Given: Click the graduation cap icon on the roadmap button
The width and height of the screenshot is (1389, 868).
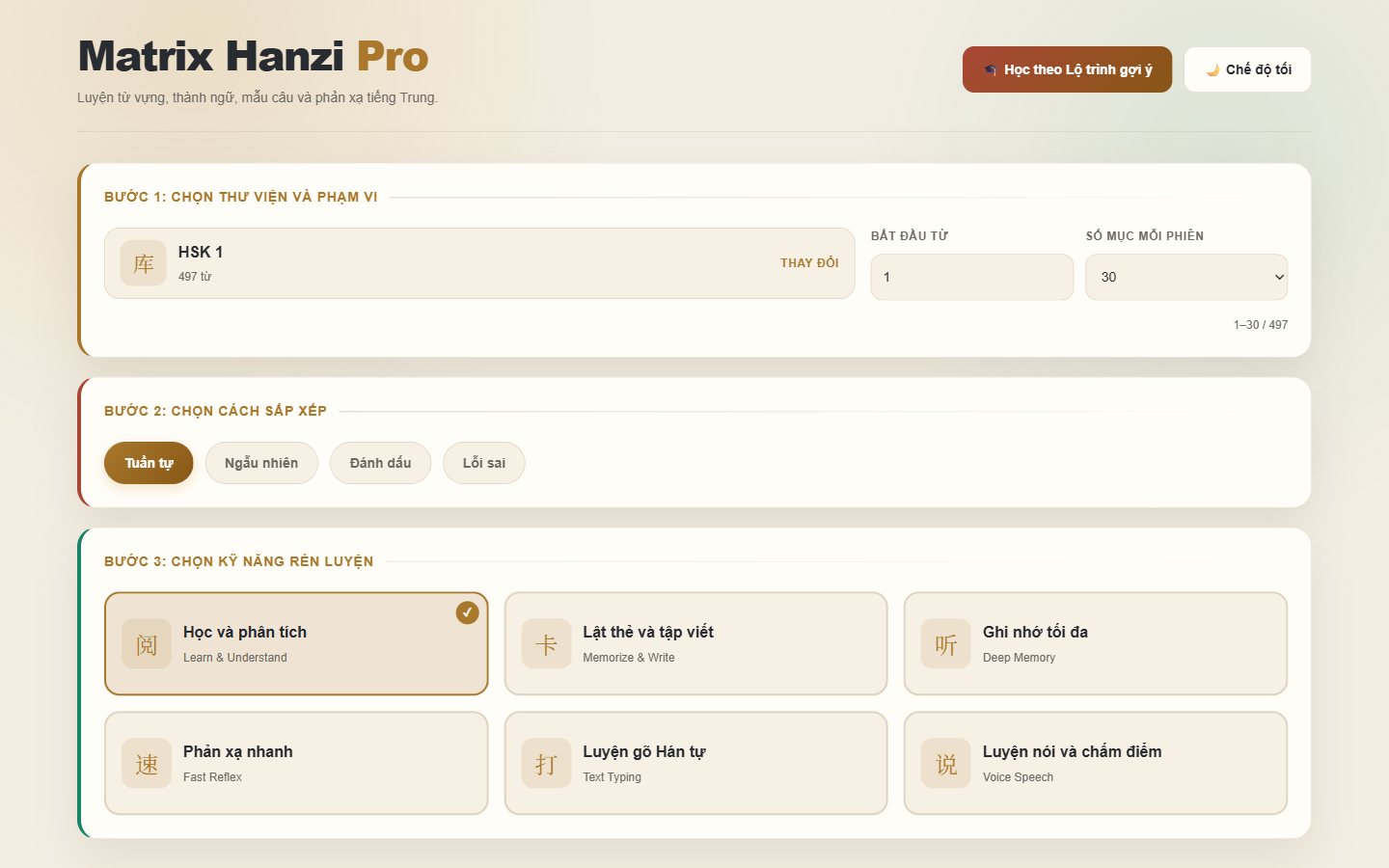Looking at the screenshot, I should point(991,70).
